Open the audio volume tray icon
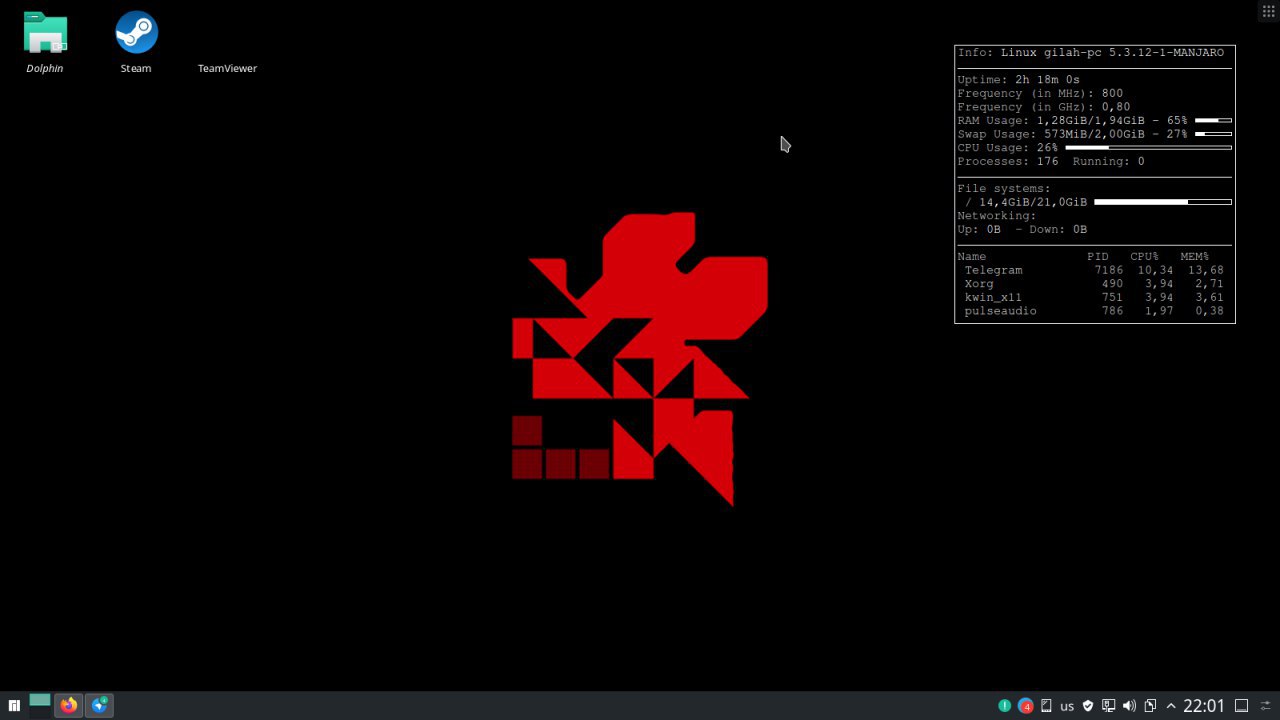Viewport: 1280px width, 720px height. click(1129, 706)
